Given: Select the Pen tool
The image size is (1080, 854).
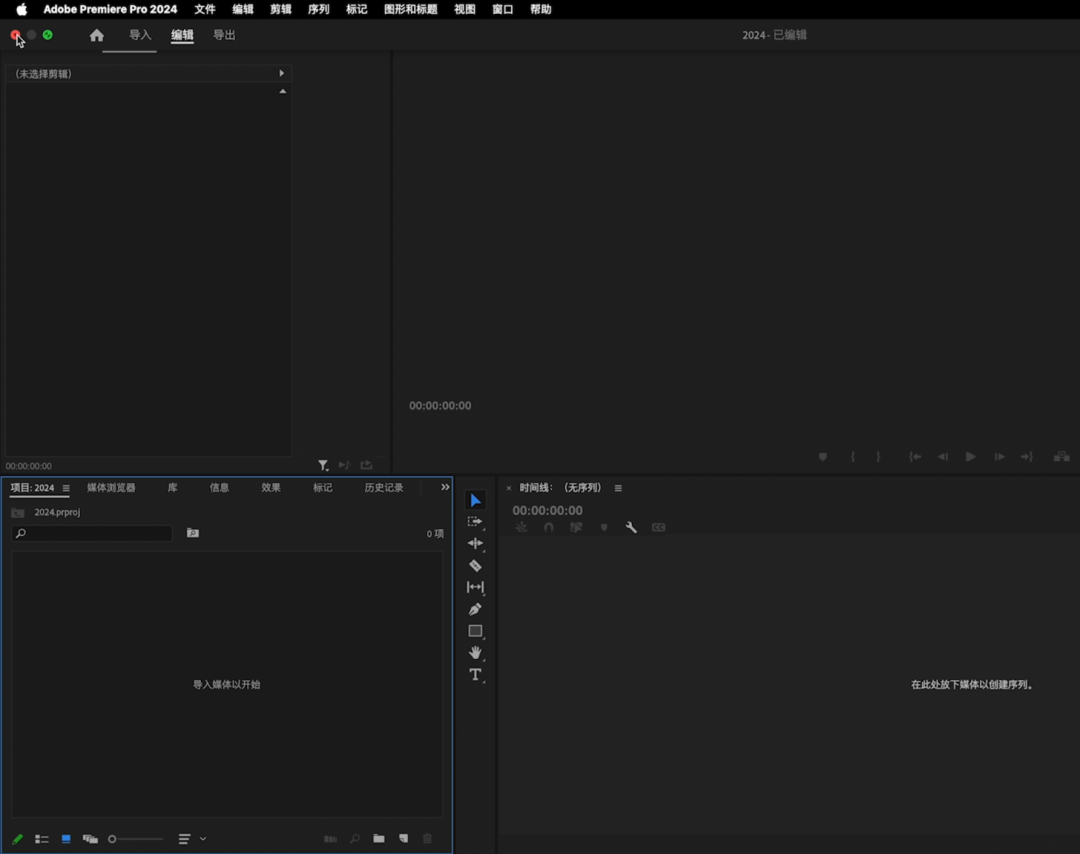Looking at the screenshot, I should click(x=475, y=609).
